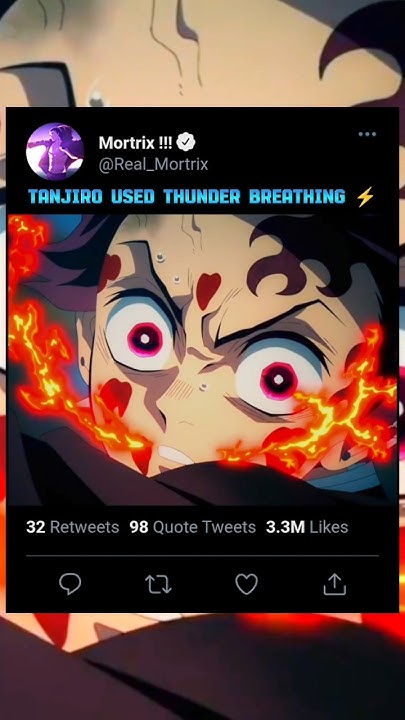This screenshot has width=405, height=720.
Task: Open the three-dot more options menu
Action: click(367, 135)
